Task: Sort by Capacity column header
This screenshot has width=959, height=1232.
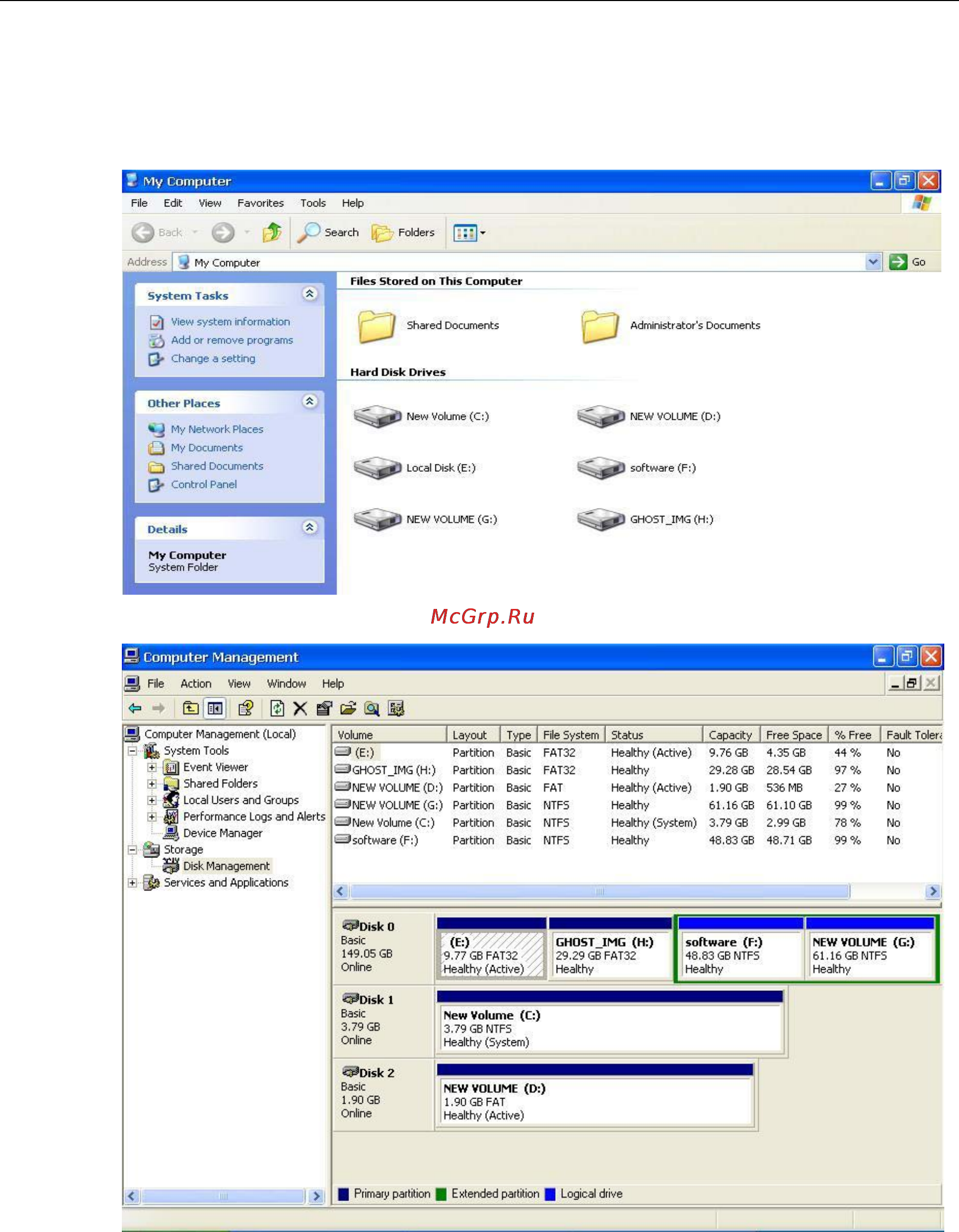Action: (x=731, y=735)
